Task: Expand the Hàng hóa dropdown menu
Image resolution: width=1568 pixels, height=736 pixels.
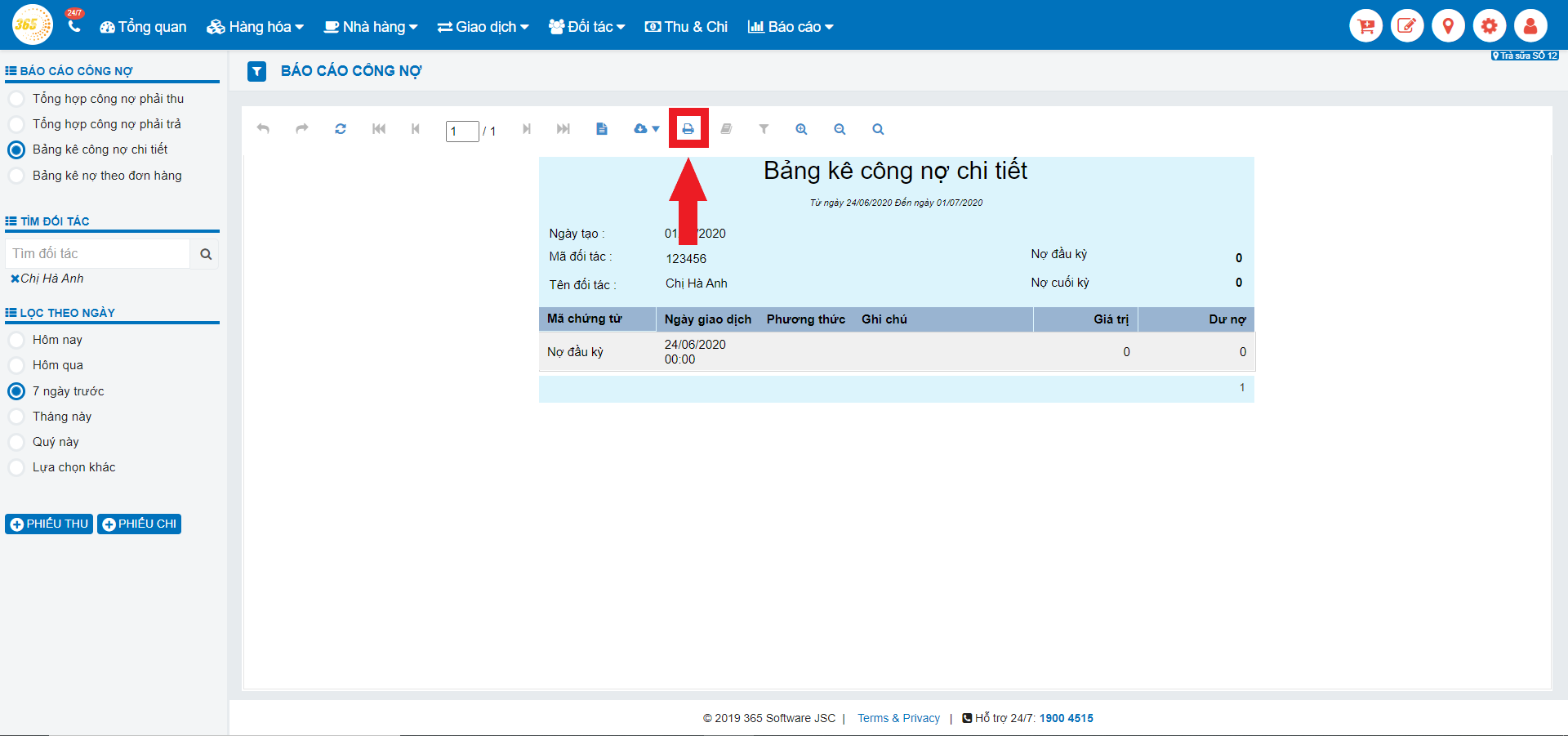Action: tap(255, 27)
